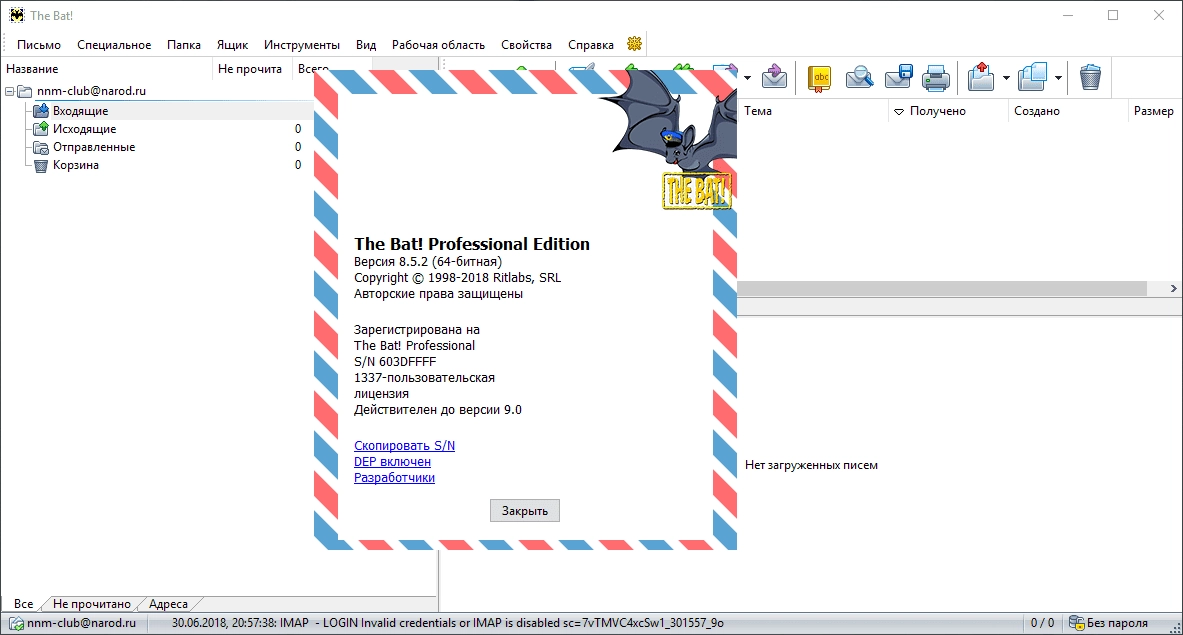Open the Письмо menu
This screenshot has height=635, width=1183.
coord(38,44)
